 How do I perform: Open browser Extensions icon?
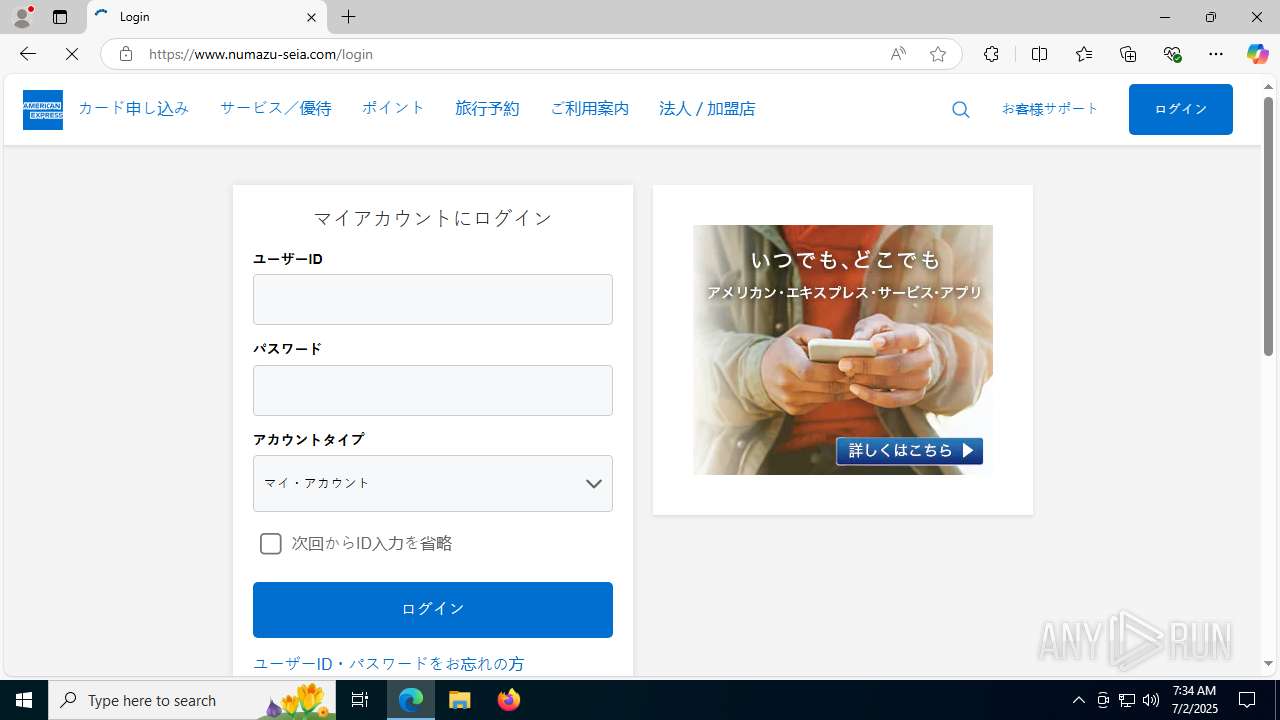coord(991,54)
